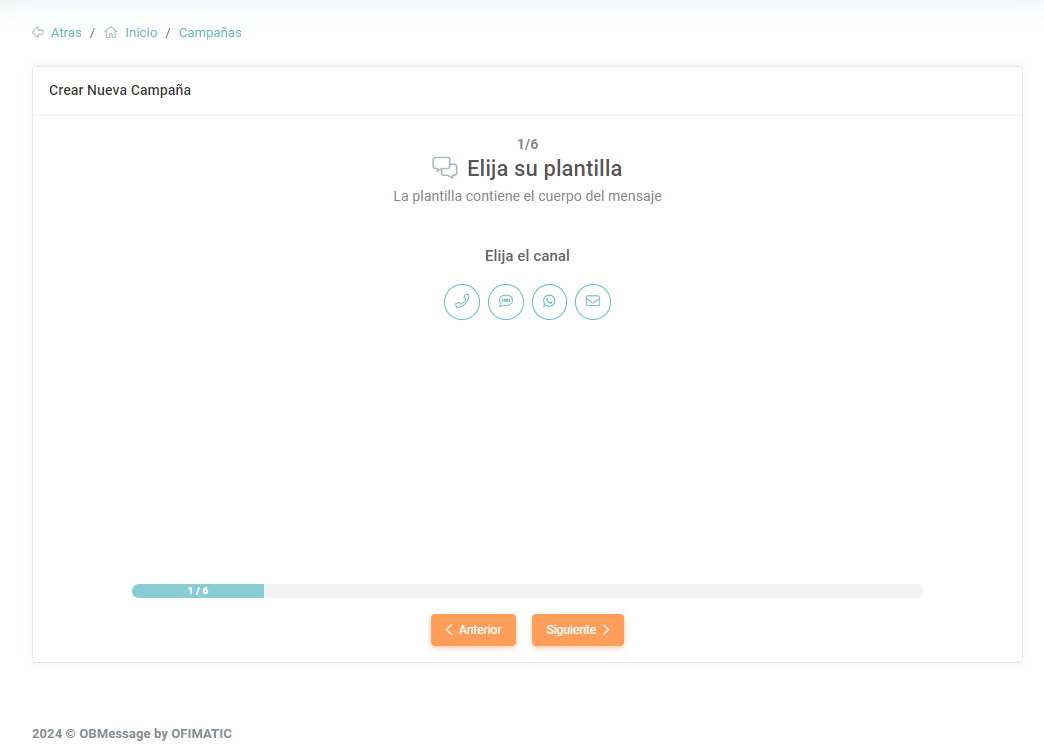Viewport: 1044px width, 751px height.
Task: Select the email envelope channel icon
Action: 593,301
